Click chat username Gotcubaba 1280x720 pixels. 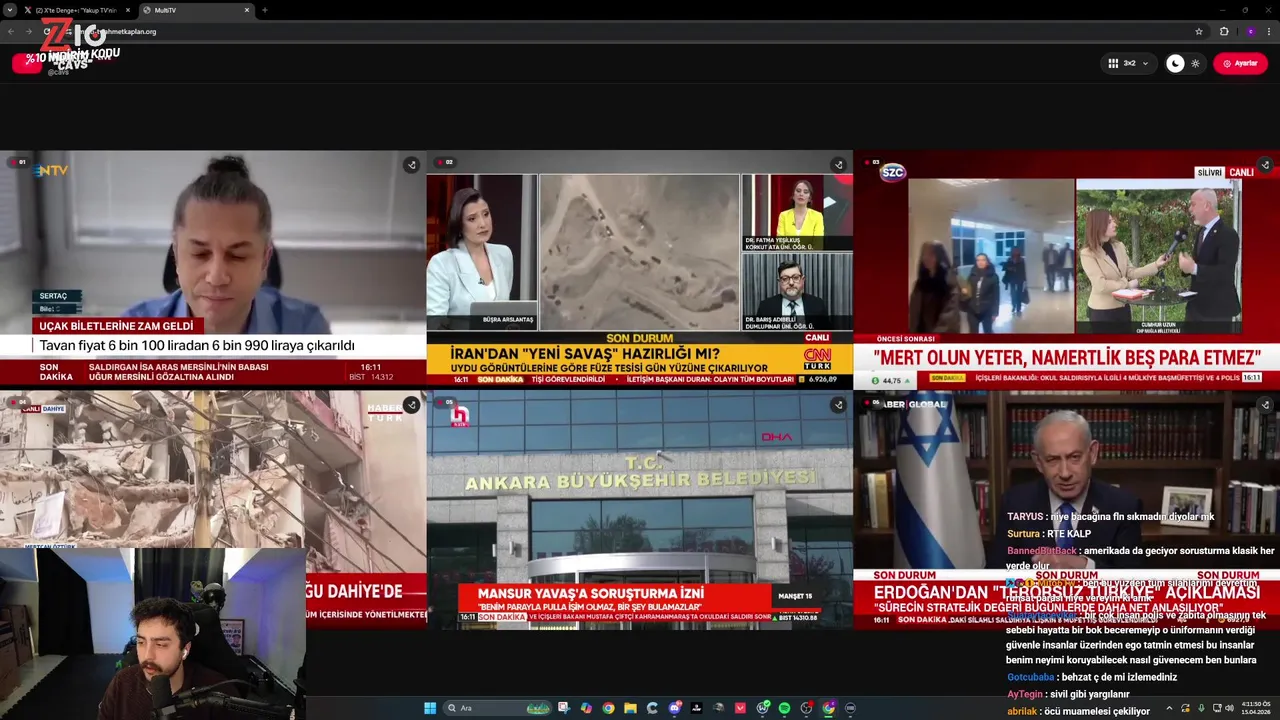click(1030, 677)
